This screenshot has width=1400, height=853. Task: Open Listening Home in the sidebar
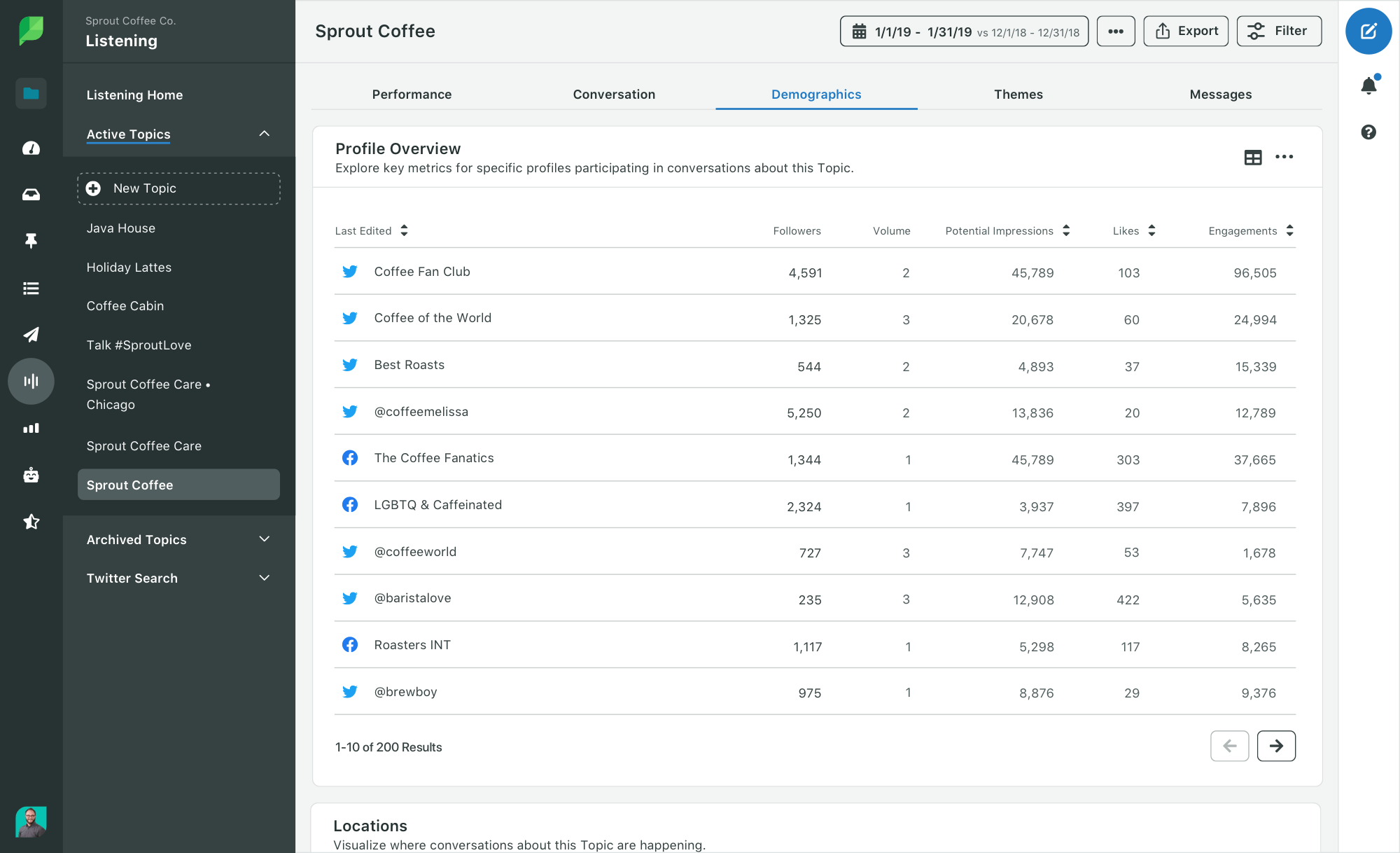(x=134, y=95)
